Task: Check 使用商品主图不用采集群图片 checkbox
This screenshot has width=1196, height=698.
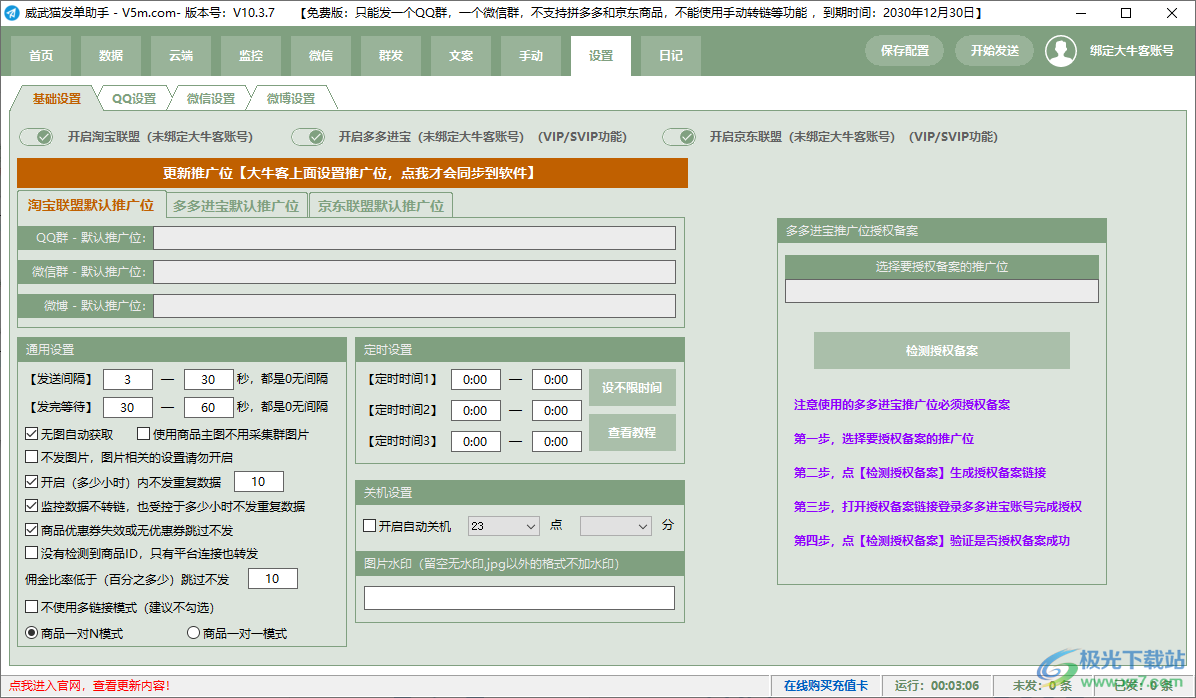Action: click(x=143, y=433)
